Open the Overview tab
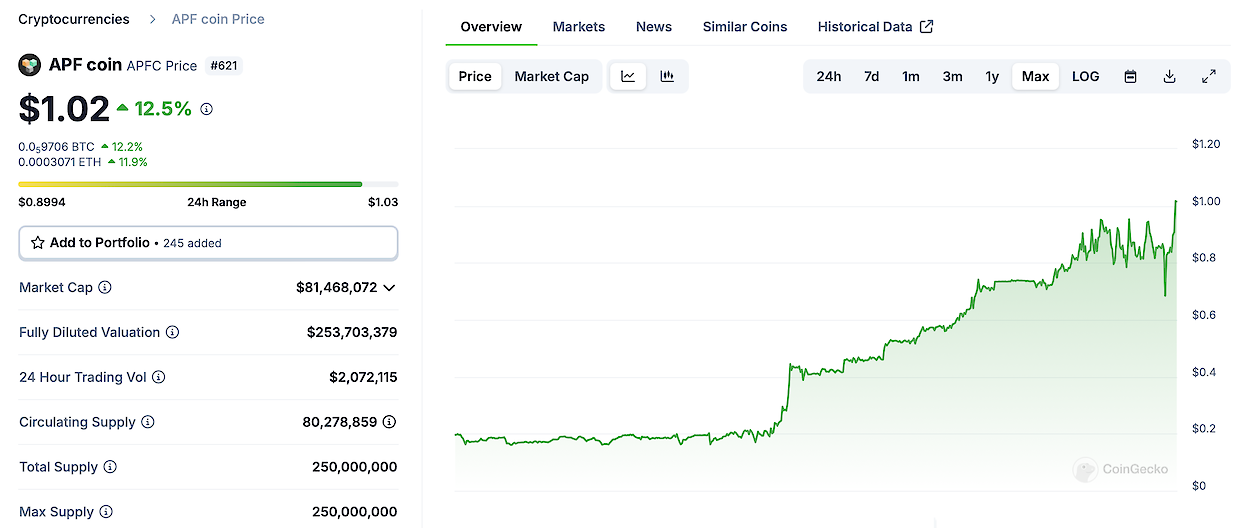 [x=491, y=27]
